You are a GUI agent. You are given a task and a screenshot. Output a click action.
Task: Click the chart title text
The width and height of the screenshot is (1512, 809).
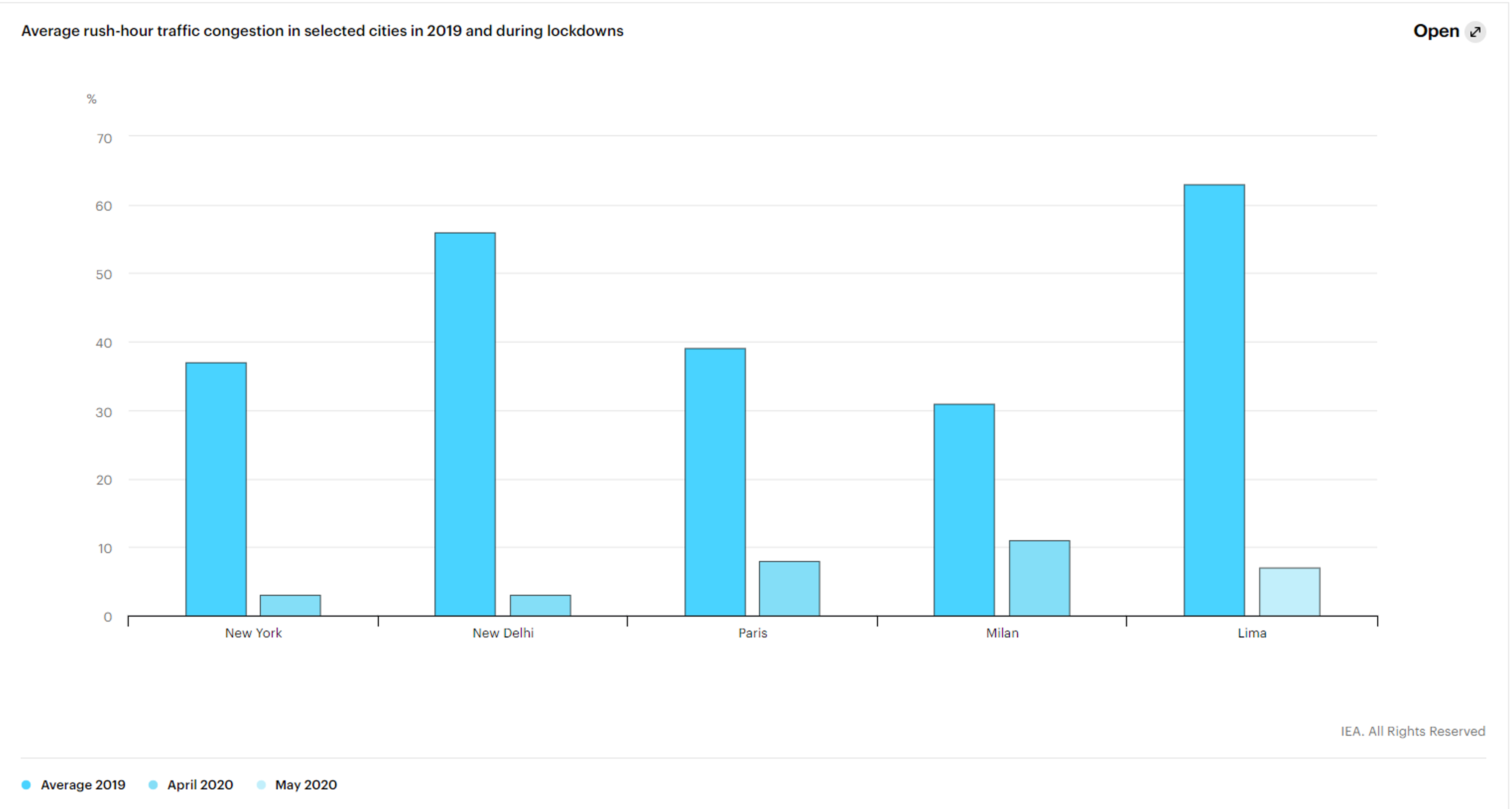click(322, 31)
